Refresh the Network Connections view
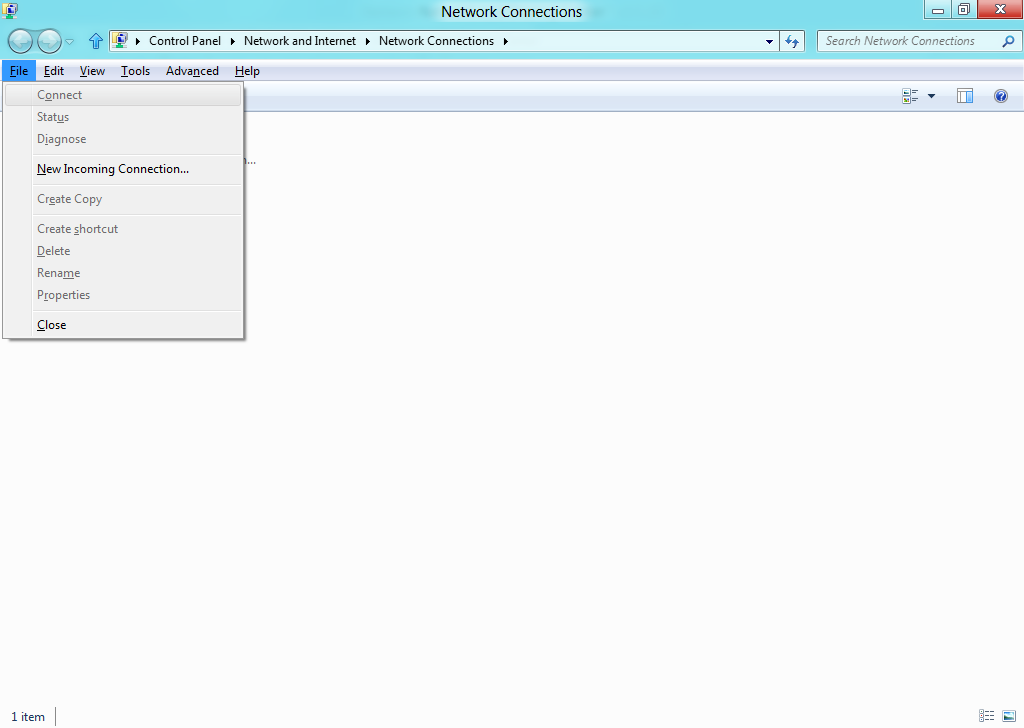 [x=792, y=41]
